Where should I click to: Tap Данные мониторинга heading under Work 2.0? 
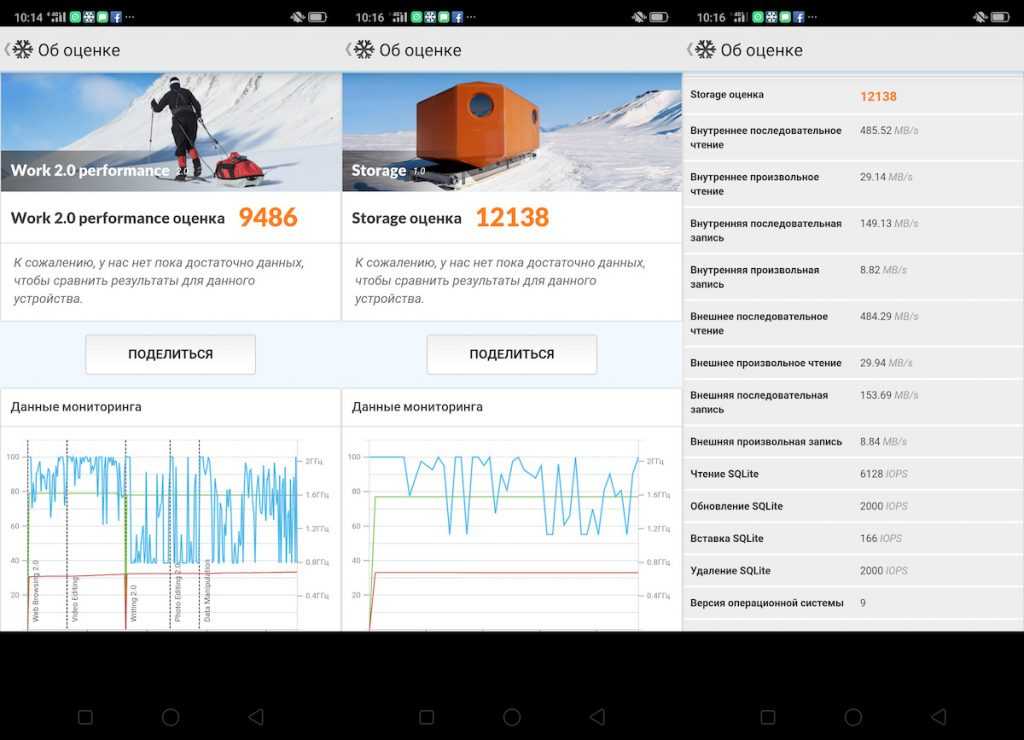click(x=76, y=407)
